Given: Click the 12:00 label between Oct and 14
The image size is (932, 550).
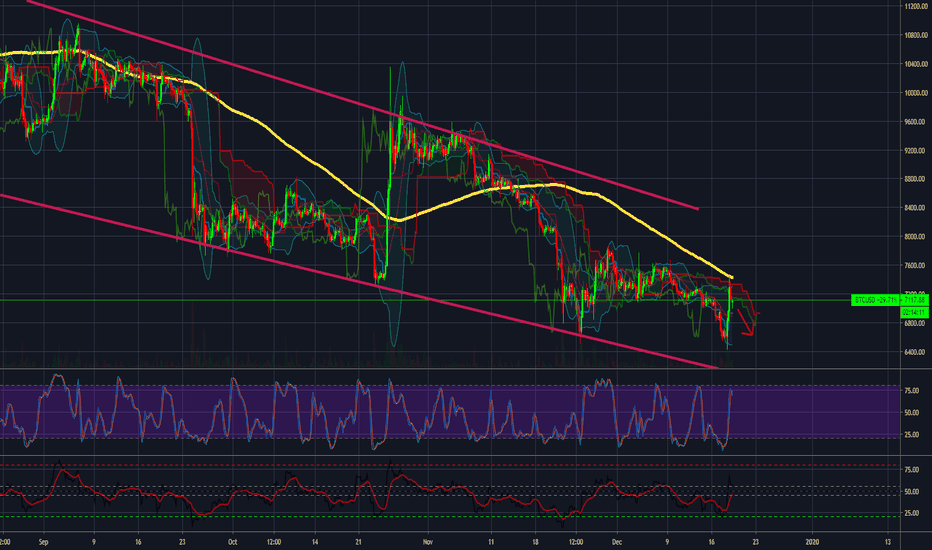Looking at the screenshot, I should tap(274, 542).
